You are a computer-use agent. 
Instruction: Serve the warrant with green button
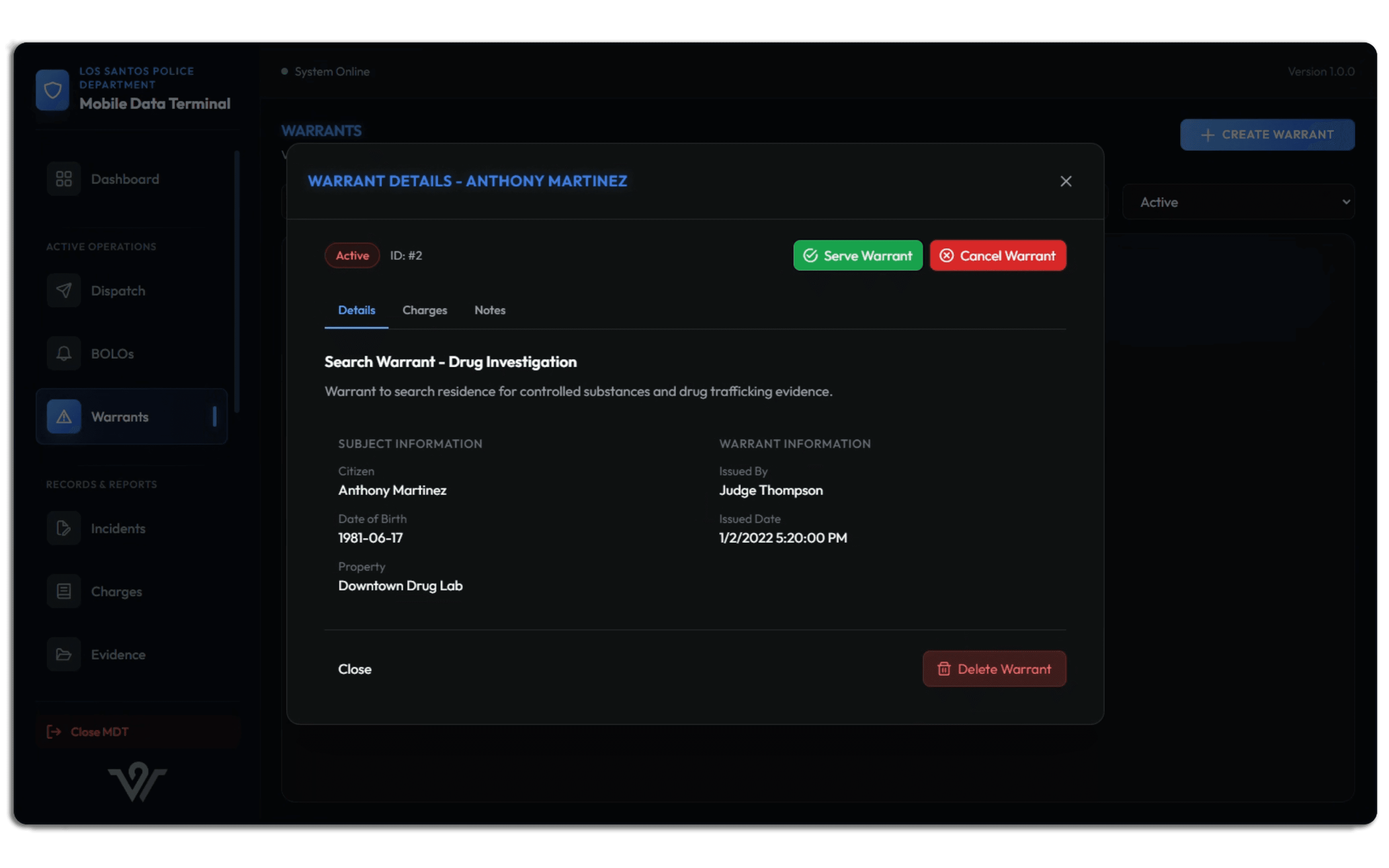click(x=858, y=256)
